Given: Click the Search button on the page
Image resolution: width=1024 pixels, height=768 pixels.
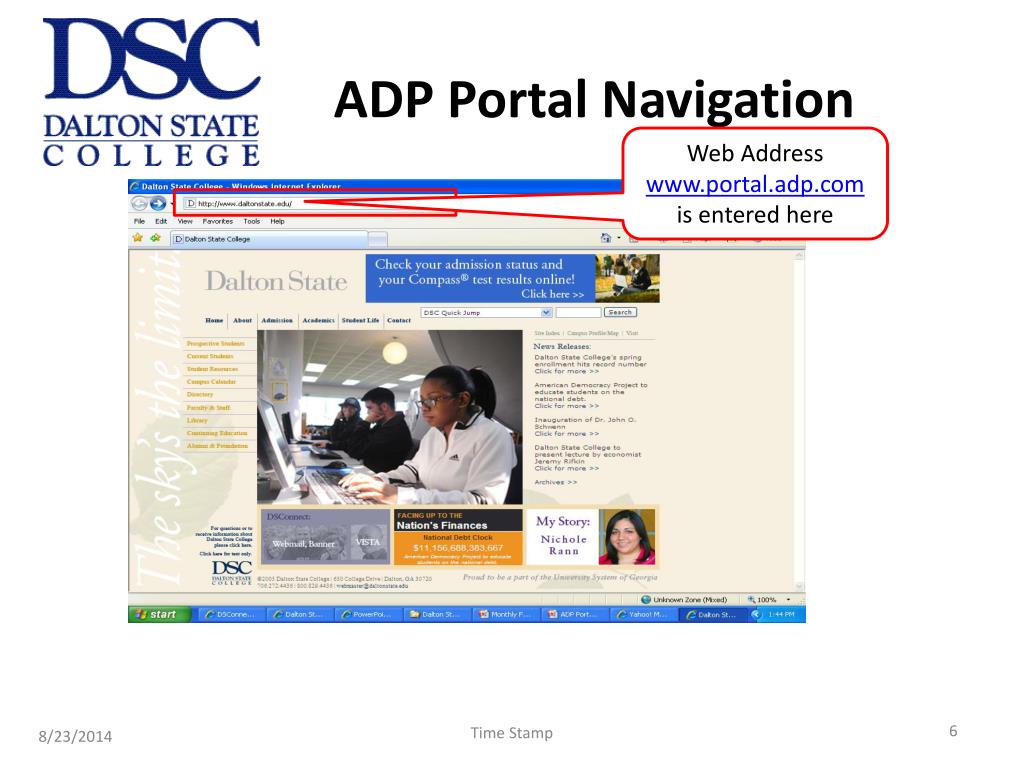Looking at the screenshot, I should (x=620, y=313).
